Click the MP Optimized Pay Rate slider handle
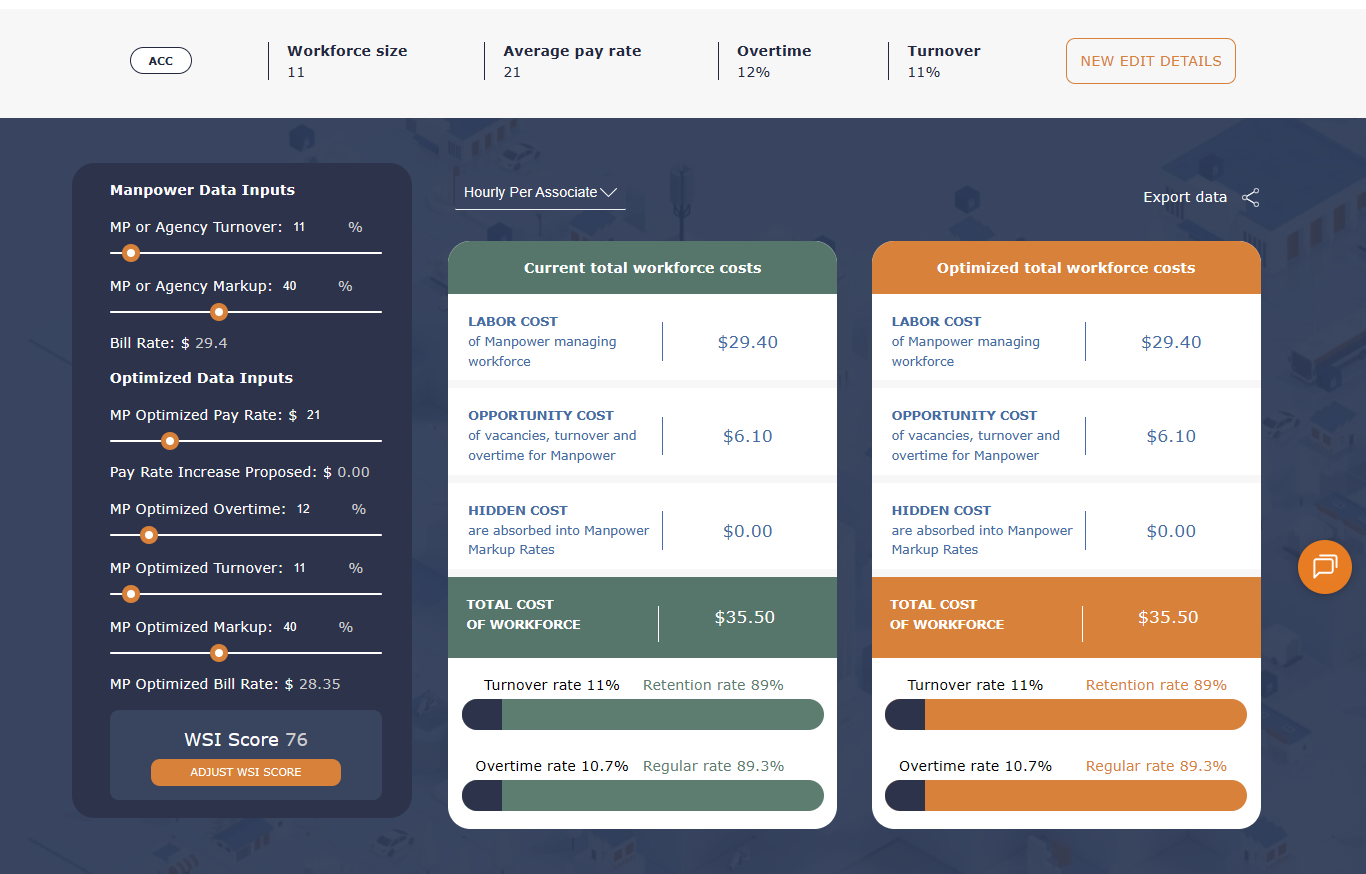 click(x=170, y=441)
